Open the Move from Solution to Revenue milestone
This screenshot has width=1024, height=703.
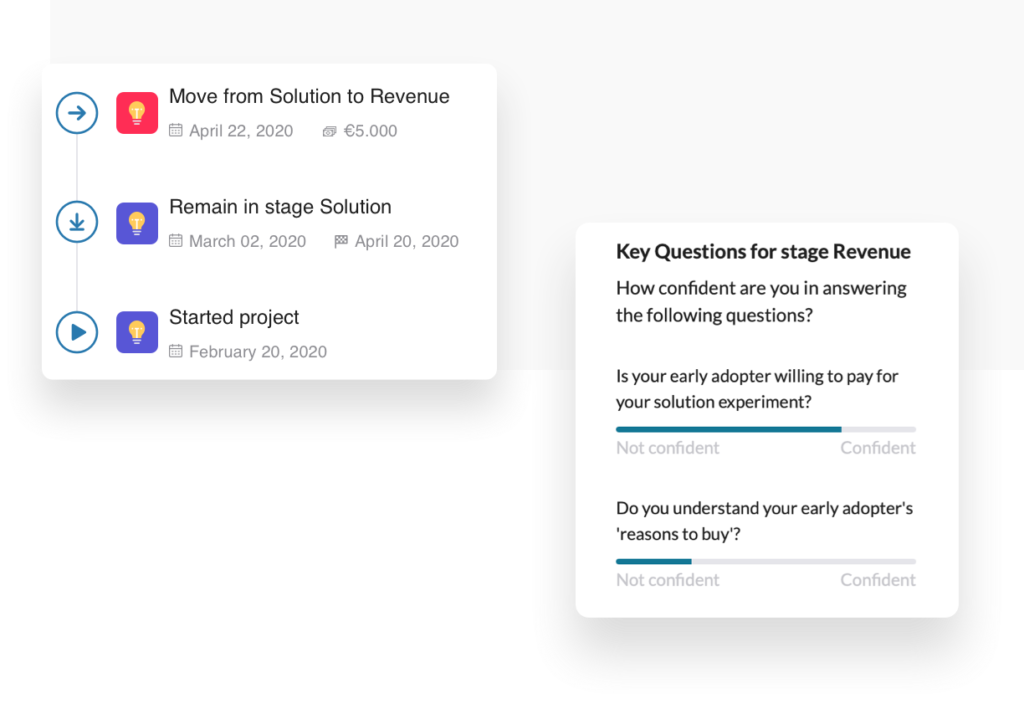311,96
